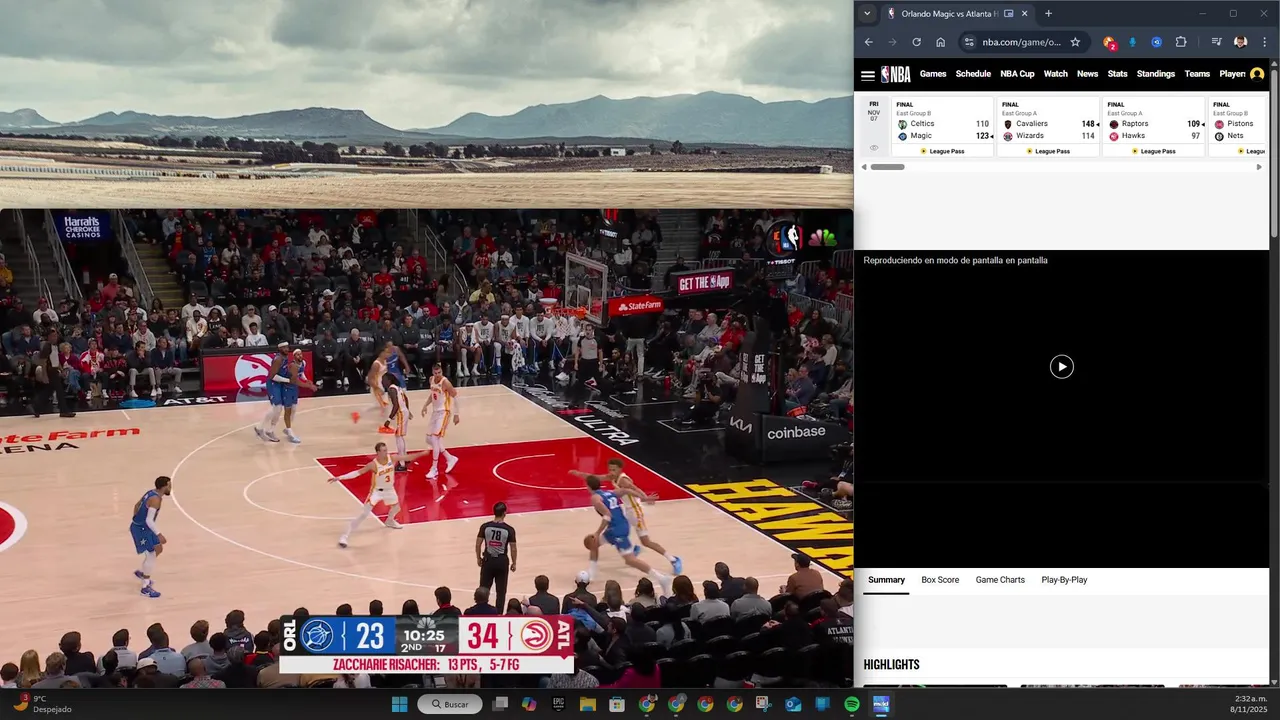Open the Windows Start menu
Viewport: 1280px width, 720px height.
399,704
